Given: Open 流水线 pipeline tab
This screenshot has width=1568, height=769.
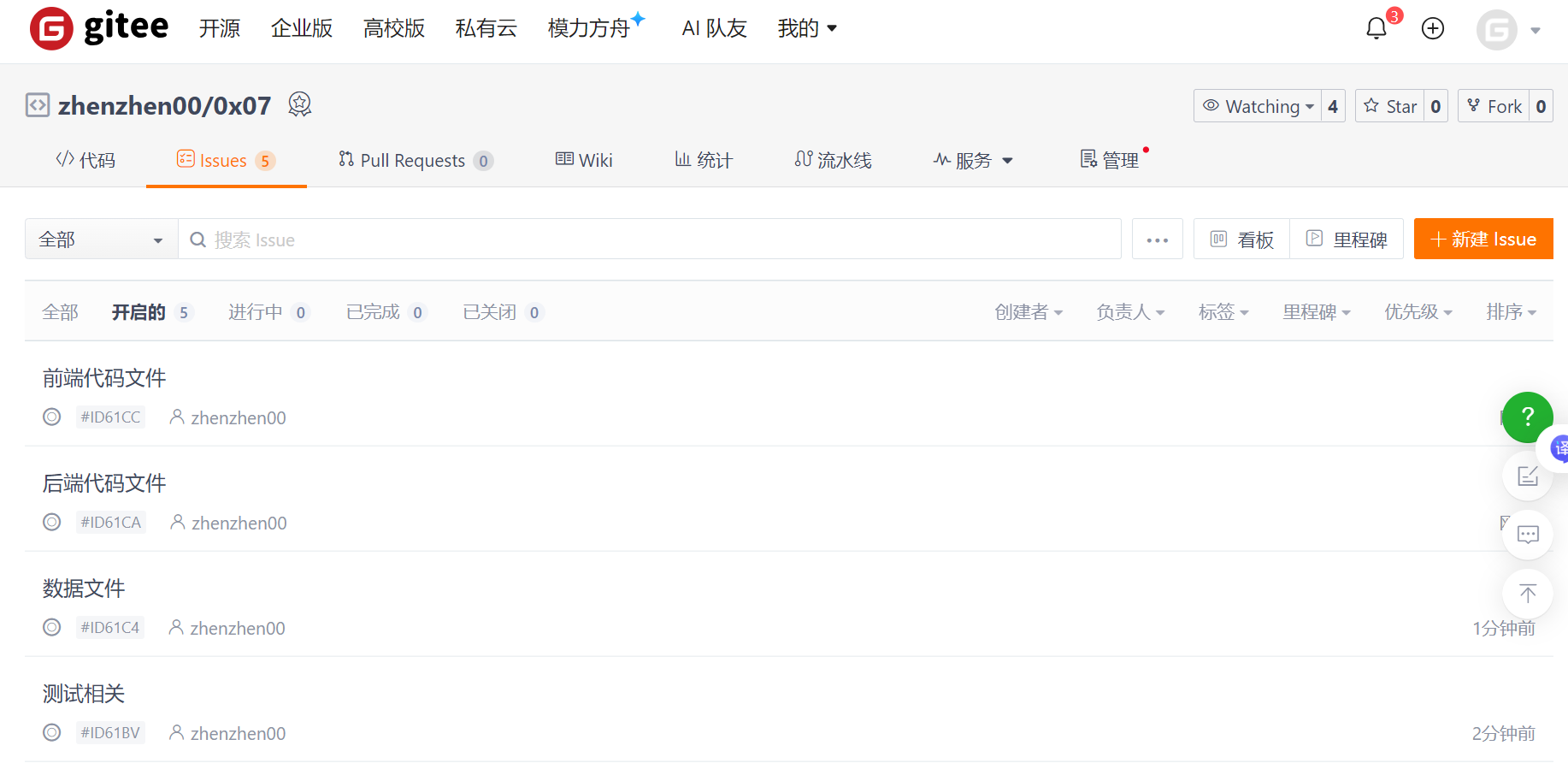Looking at the screenshot, I should coord(833,160).
